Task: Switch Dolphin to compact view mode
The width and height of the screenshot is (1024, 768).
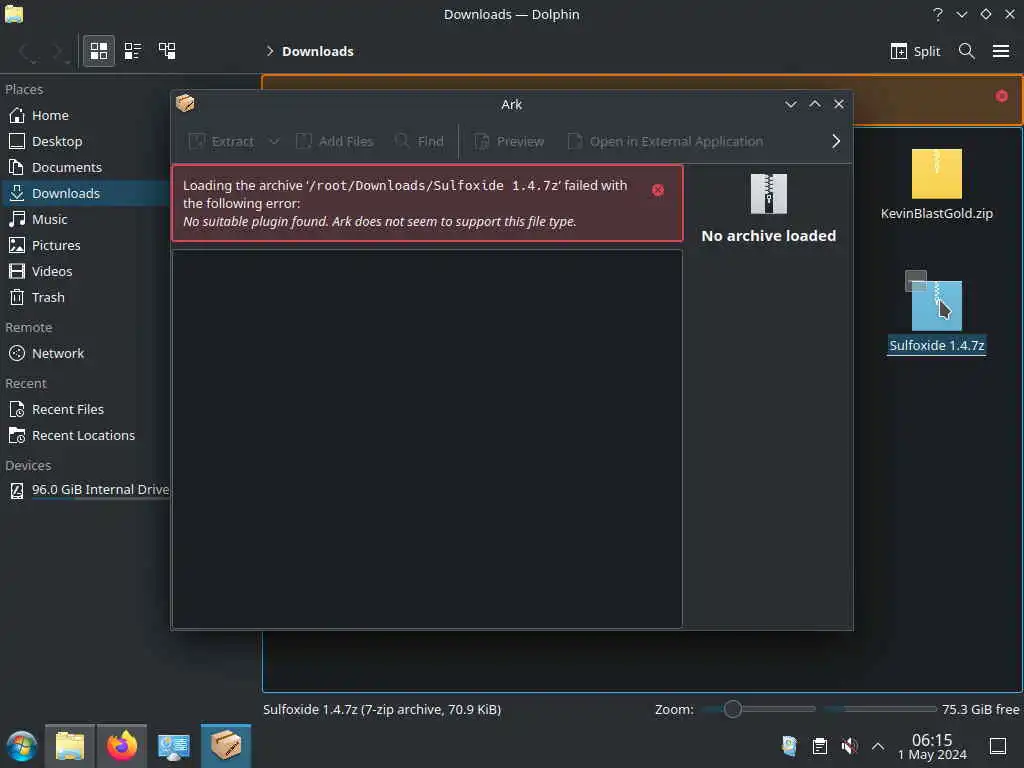Action: (x=133, y=51)
